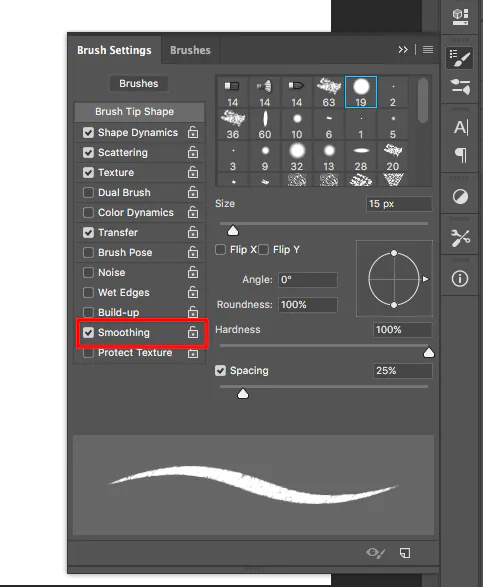Click the Hardness slider handle

pyautogui.click(x=429, y=353)
